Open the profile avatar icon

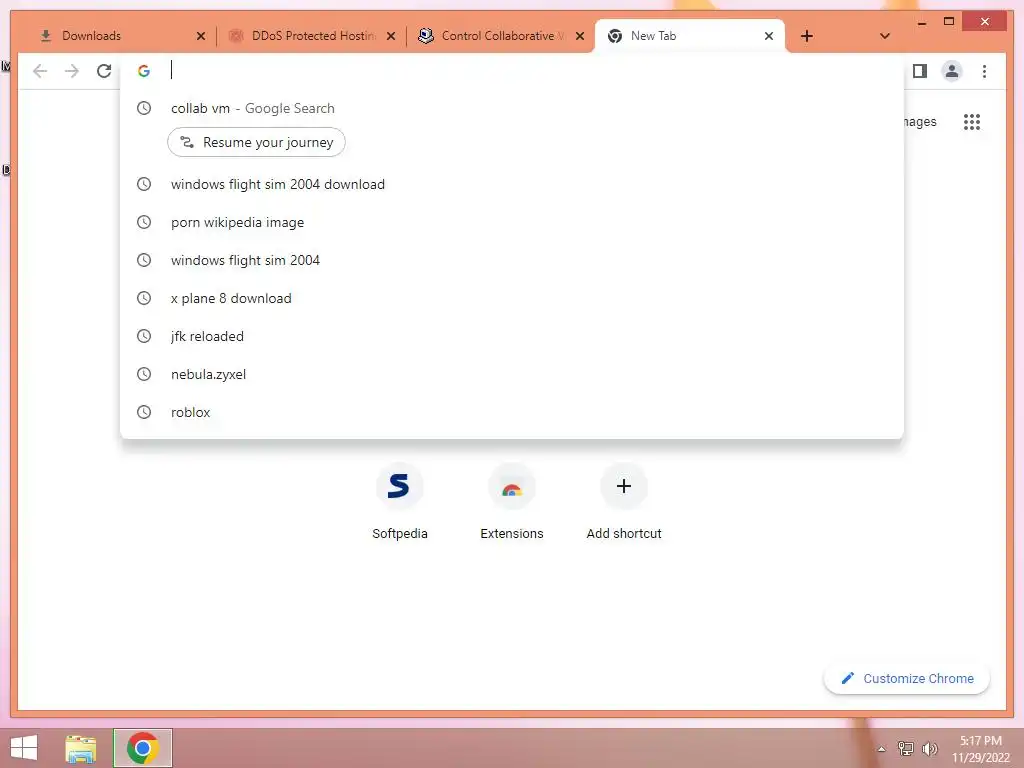952,71
